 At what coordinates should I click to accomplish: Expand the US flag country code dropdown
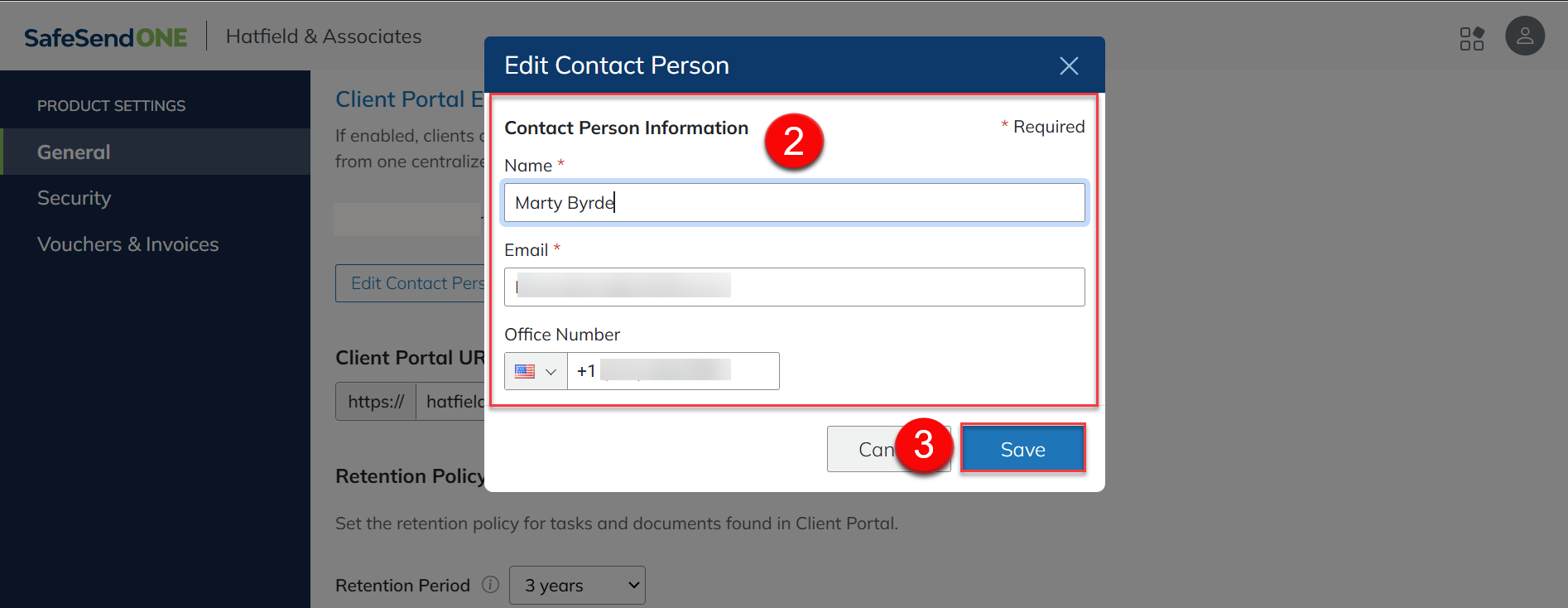pos(536,371)
